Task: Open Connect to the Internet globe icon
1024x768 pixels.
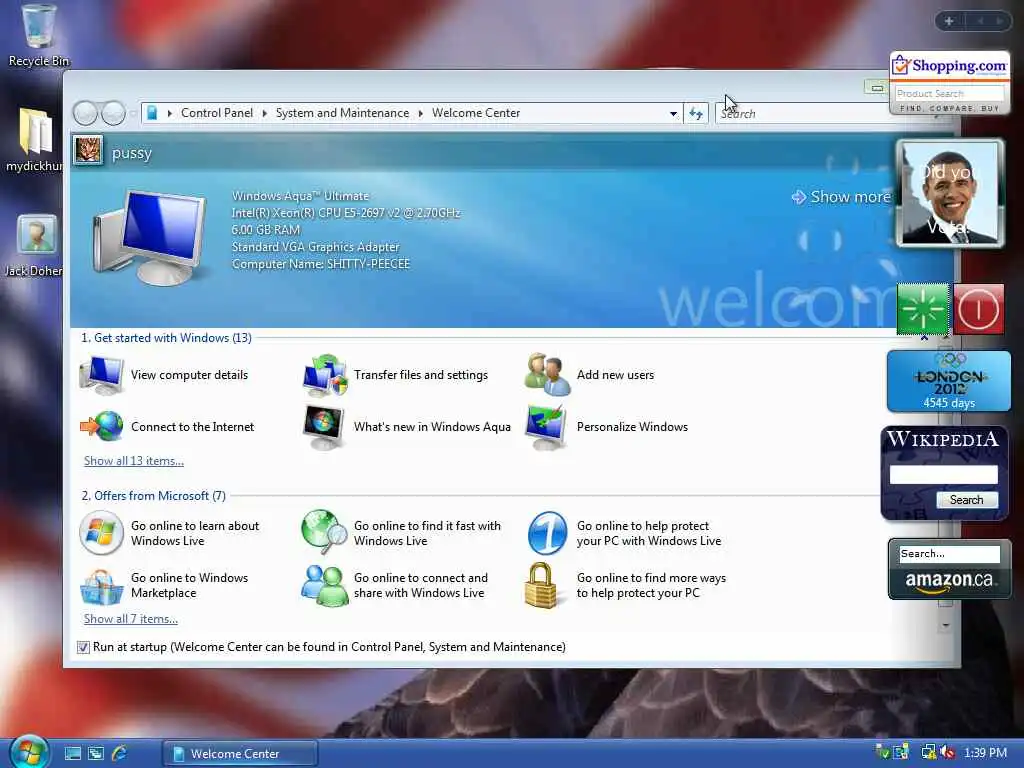Action: (101, 426)
